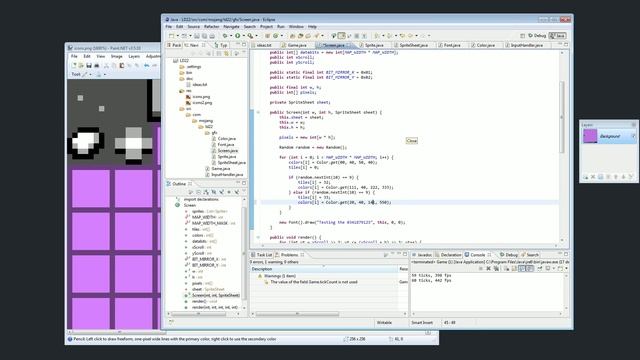Click the New Java Class green icon

pyautogui.click(x=276, y=36)
